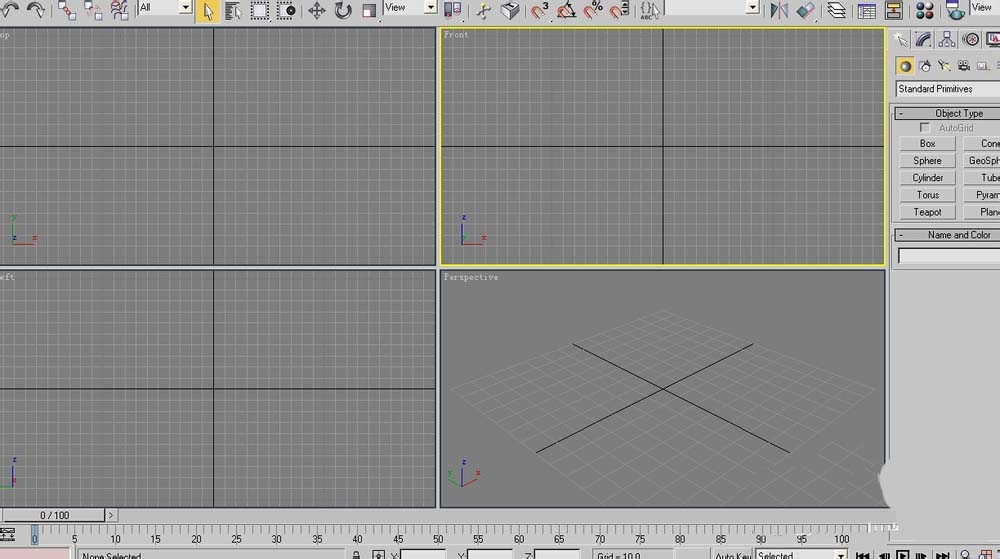Viewport: 1000px width, 559px height.
Task: Open the Schematic View icon
Action: coord(893,10)
